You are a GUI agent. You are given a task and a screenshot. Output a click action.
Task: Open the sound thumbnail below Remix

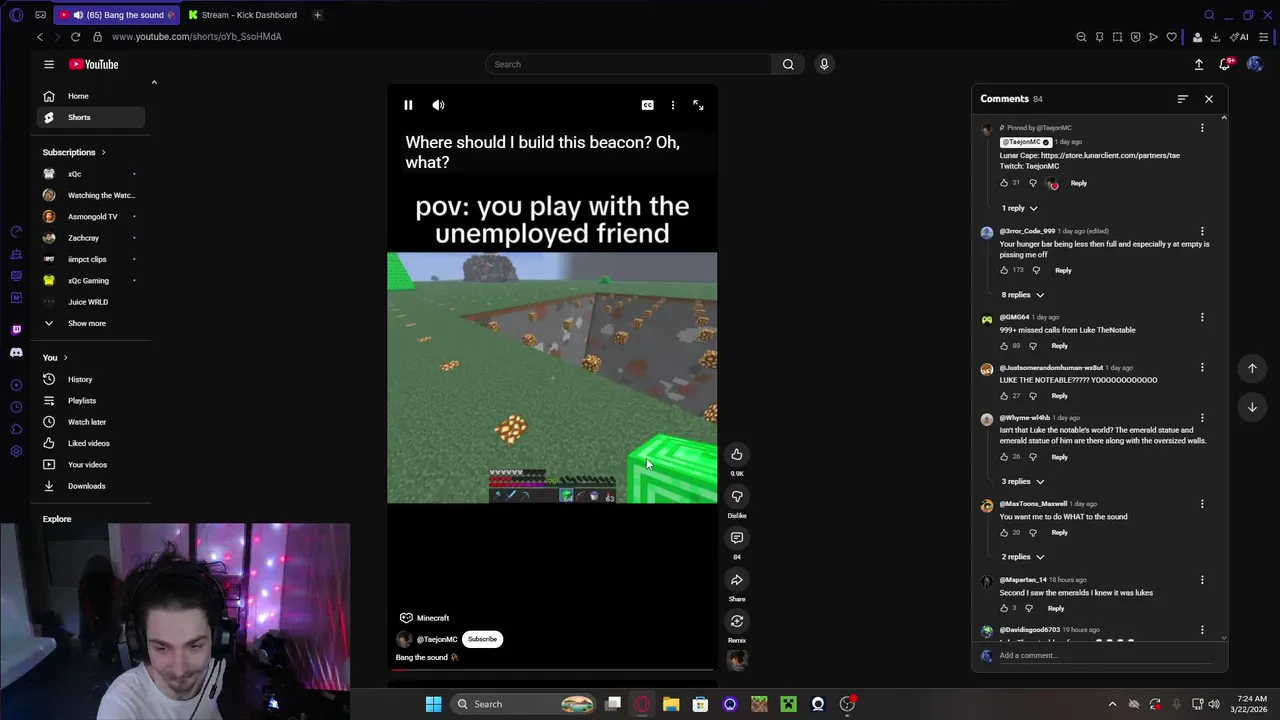pyautogui.click(x=737, y=660)
